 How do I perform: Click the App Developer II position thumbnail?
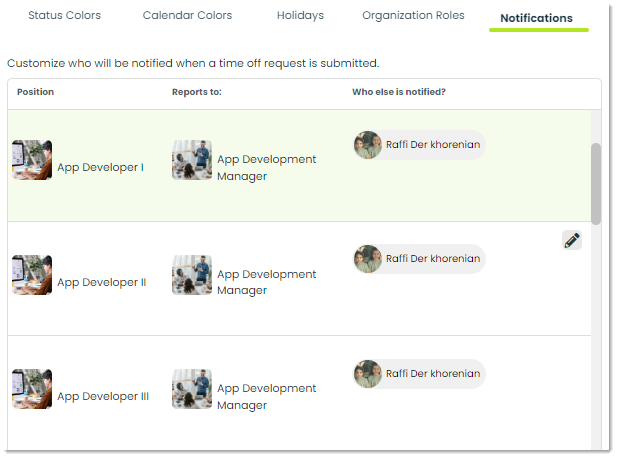point(32,275)
